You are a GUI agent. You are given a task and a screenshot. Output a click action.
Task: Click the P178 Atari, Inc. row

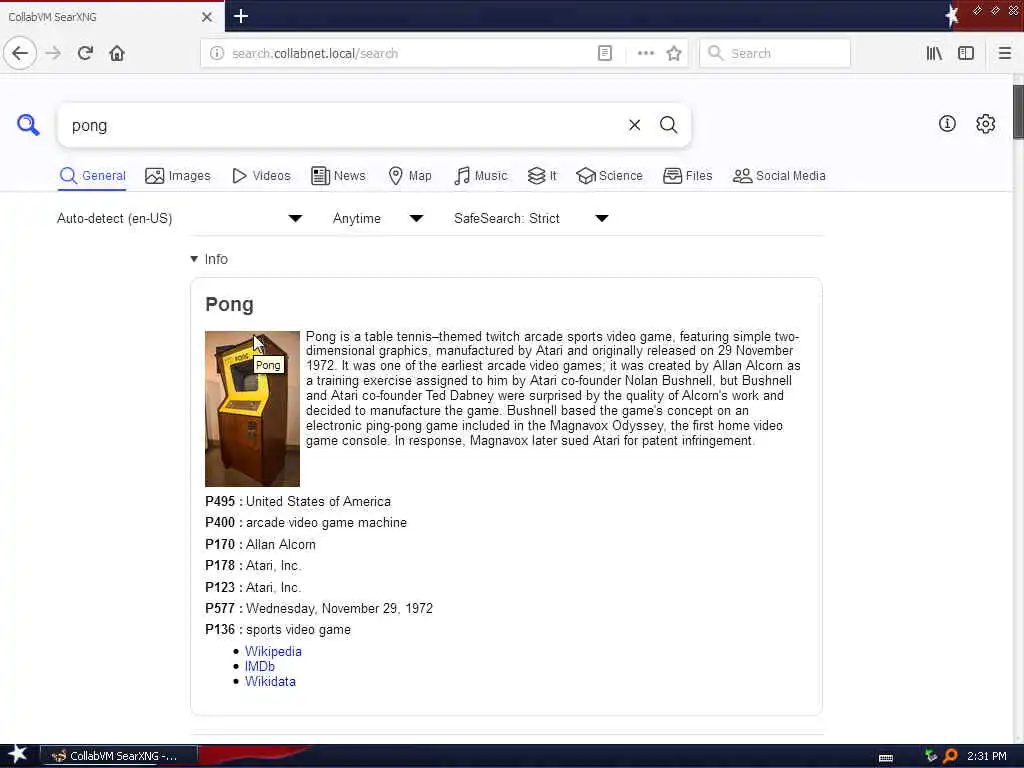point(253,566)
